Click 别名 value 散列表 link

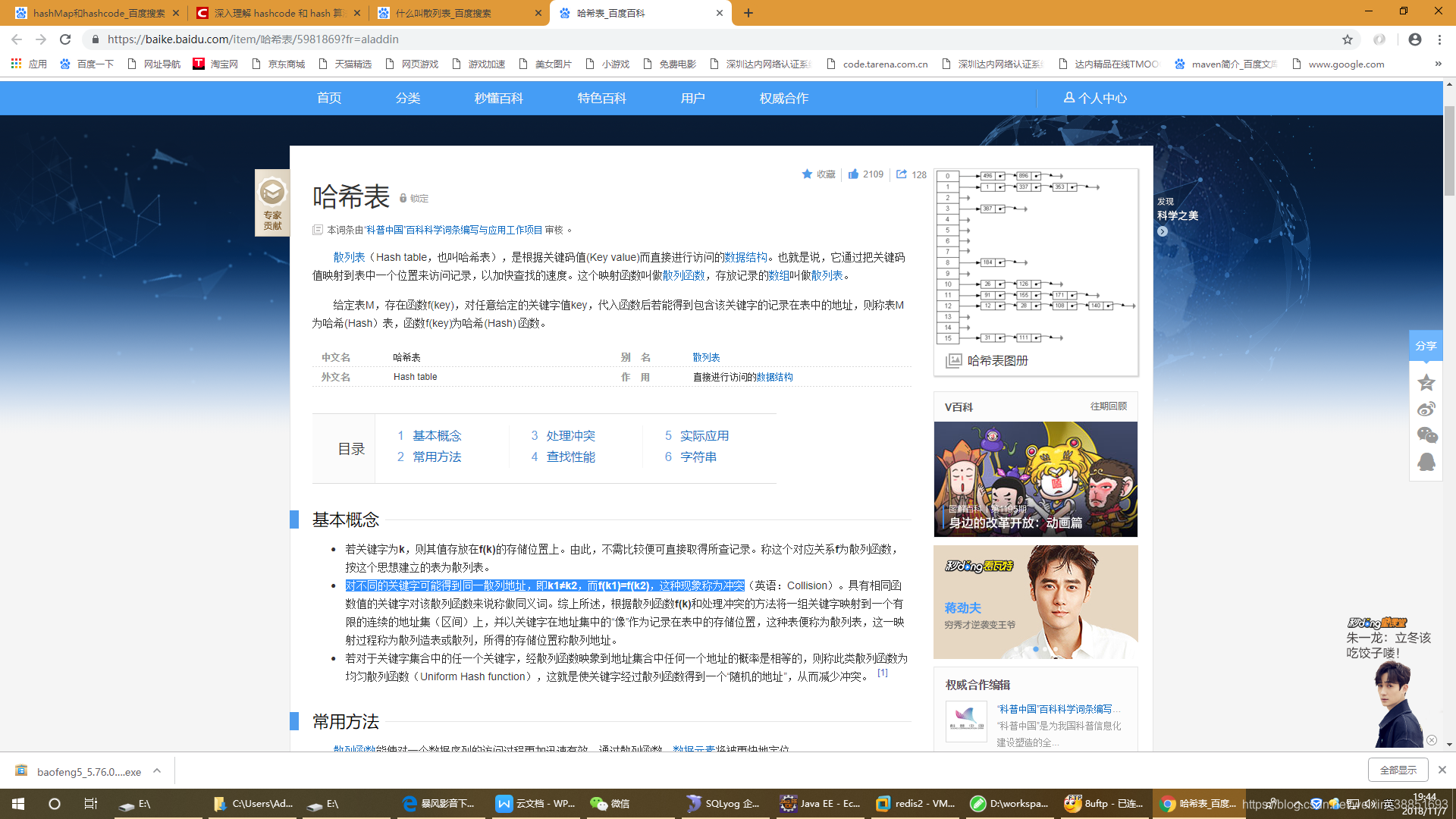[706, 357]
